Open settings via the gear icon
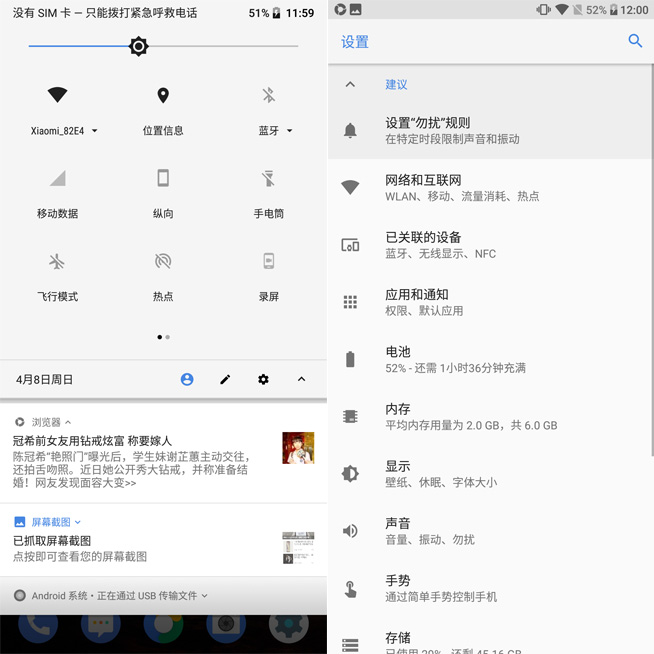Screen dimensions: 654x654 point(263,380)
